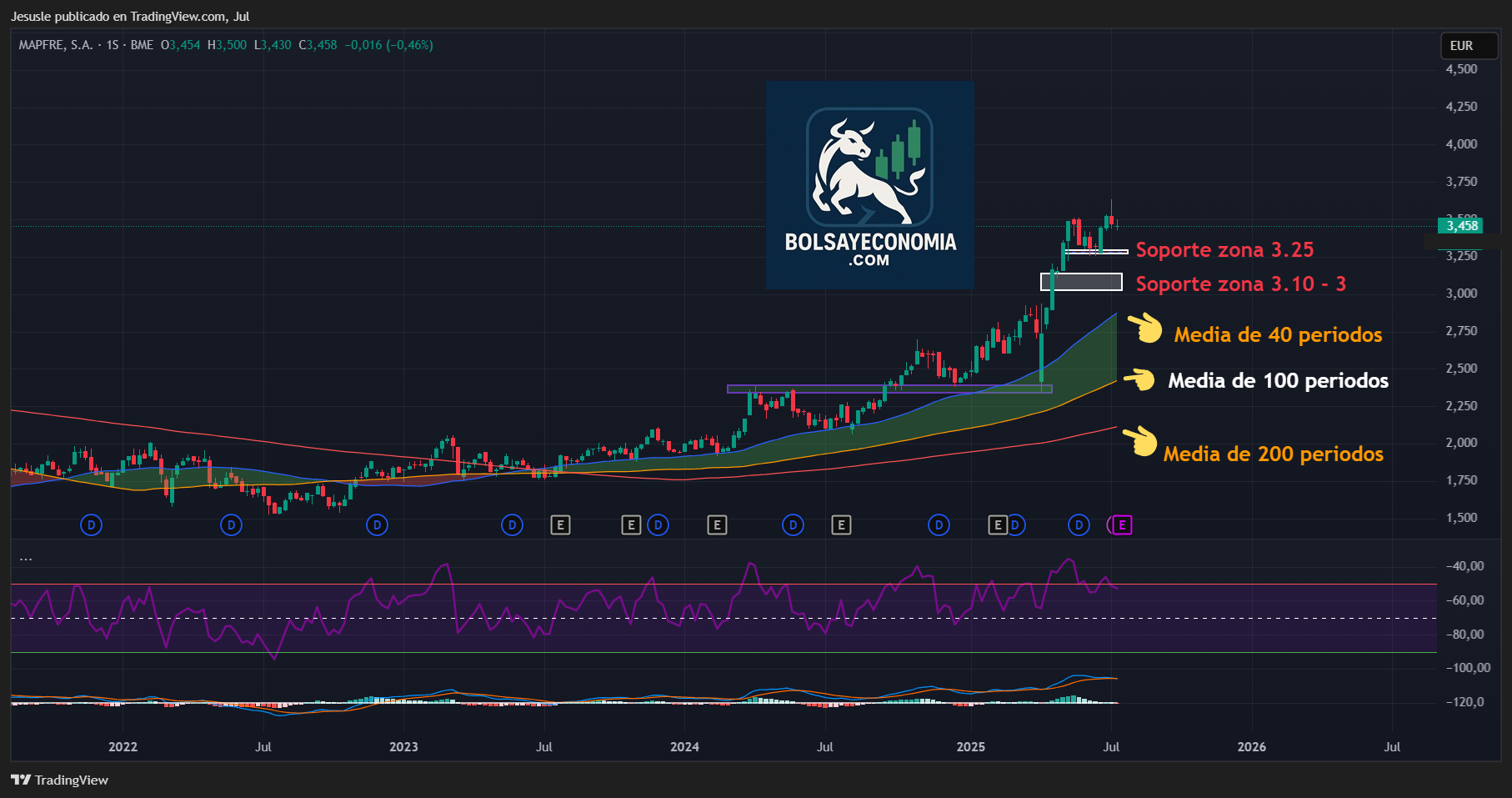Click the magenta E earnings marker
This screenshot has width=1512, height=798.
pos(1122,524)
